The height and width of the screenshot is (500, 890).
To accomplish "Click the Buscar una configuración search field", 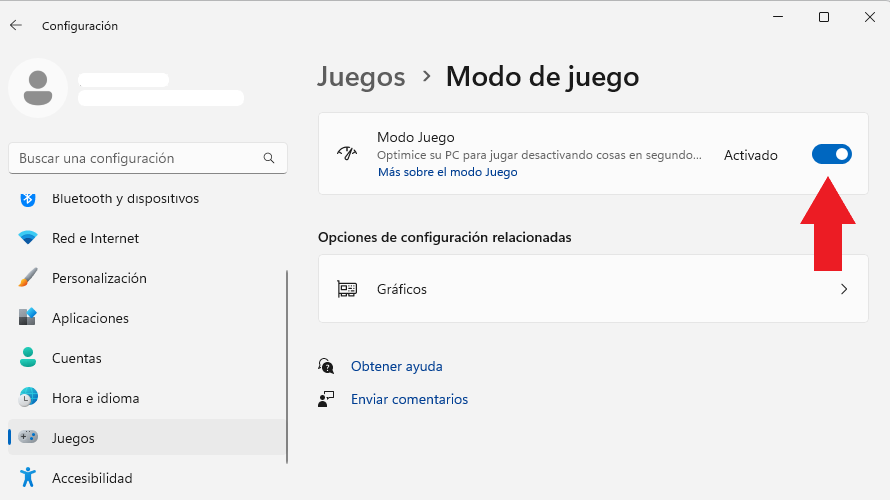I will tap(148, 158).
